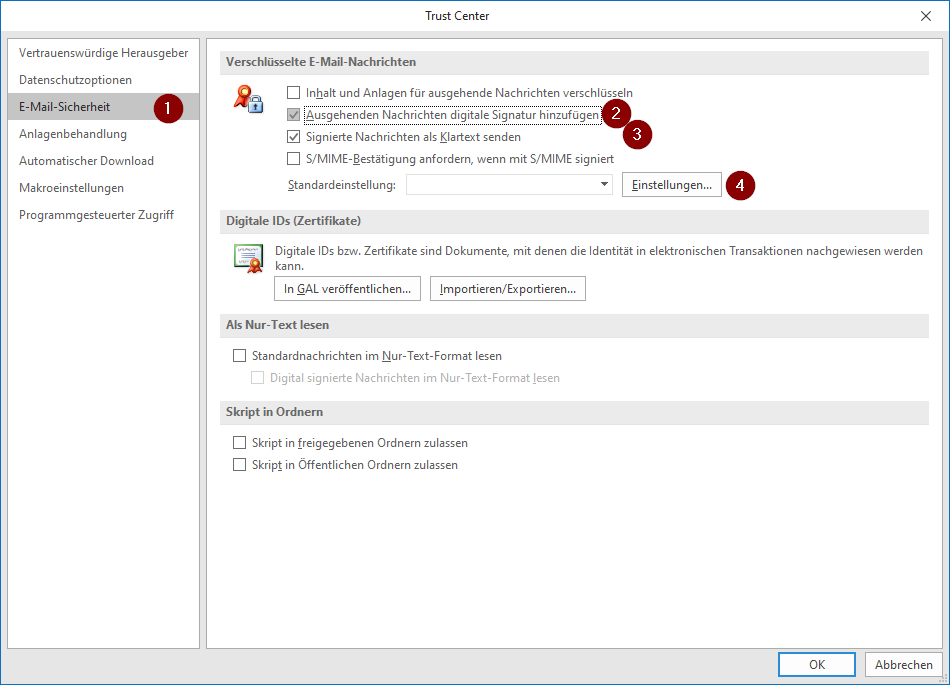Open Datenschutzoptionen category

(x=75, y=79)
